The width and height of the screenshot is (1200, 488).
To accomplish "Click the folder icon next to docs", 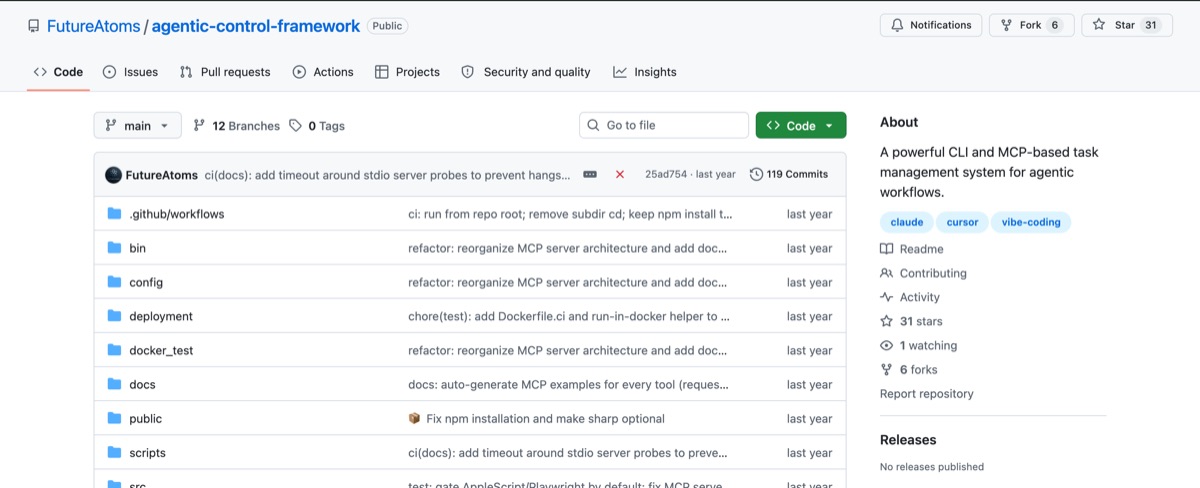I will pos(114,384).
